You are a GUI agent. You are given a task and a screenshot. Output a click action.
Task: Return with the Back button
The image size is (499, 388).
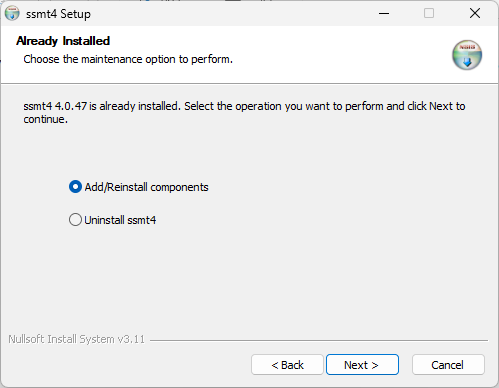[x=287, y=365]
